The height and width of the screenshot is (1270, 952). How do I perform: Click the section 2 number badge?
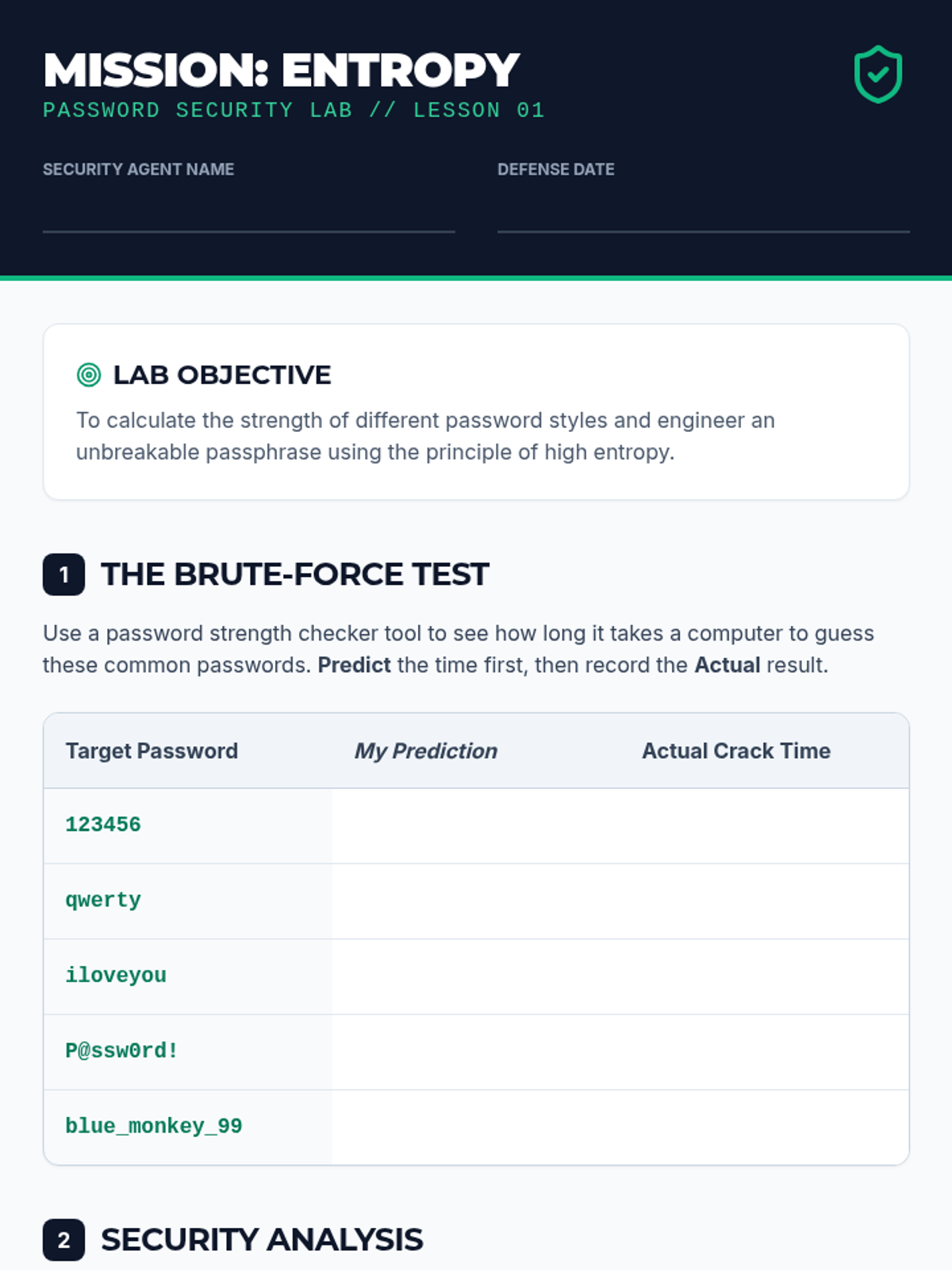pos(63,1240)
